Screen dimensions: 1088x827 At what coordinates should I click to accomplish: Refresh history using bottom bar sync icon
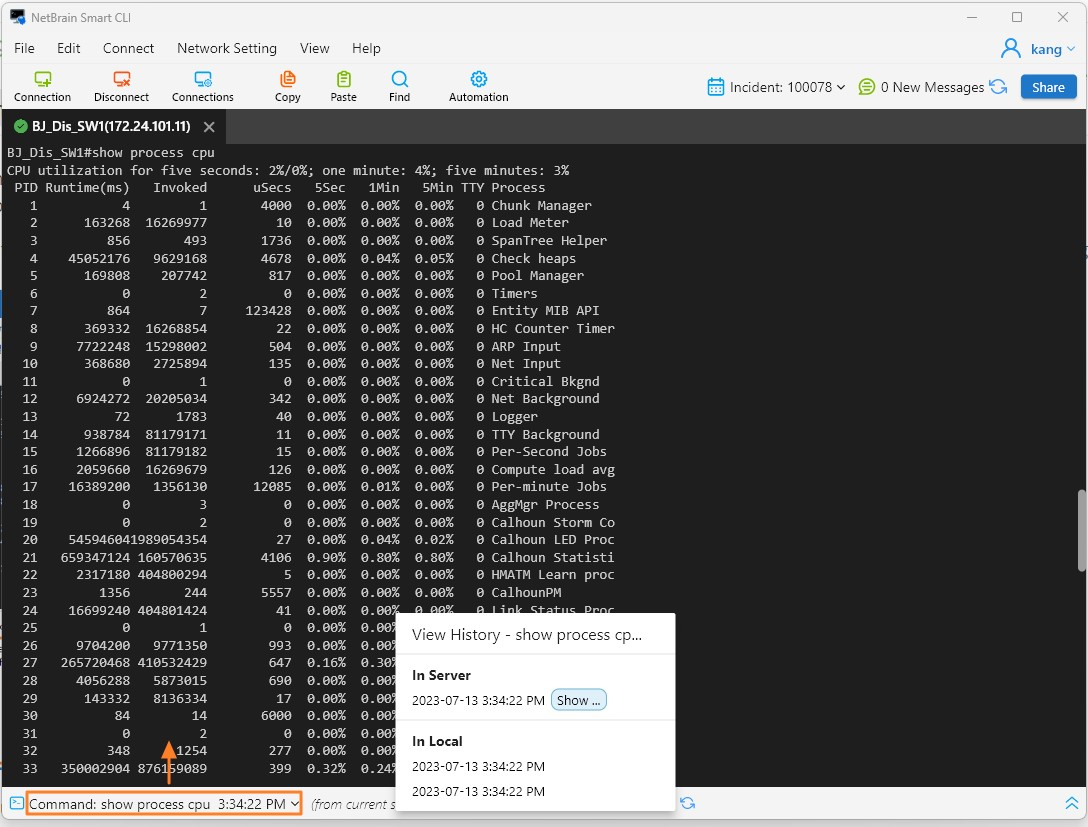tap(688, 803)
